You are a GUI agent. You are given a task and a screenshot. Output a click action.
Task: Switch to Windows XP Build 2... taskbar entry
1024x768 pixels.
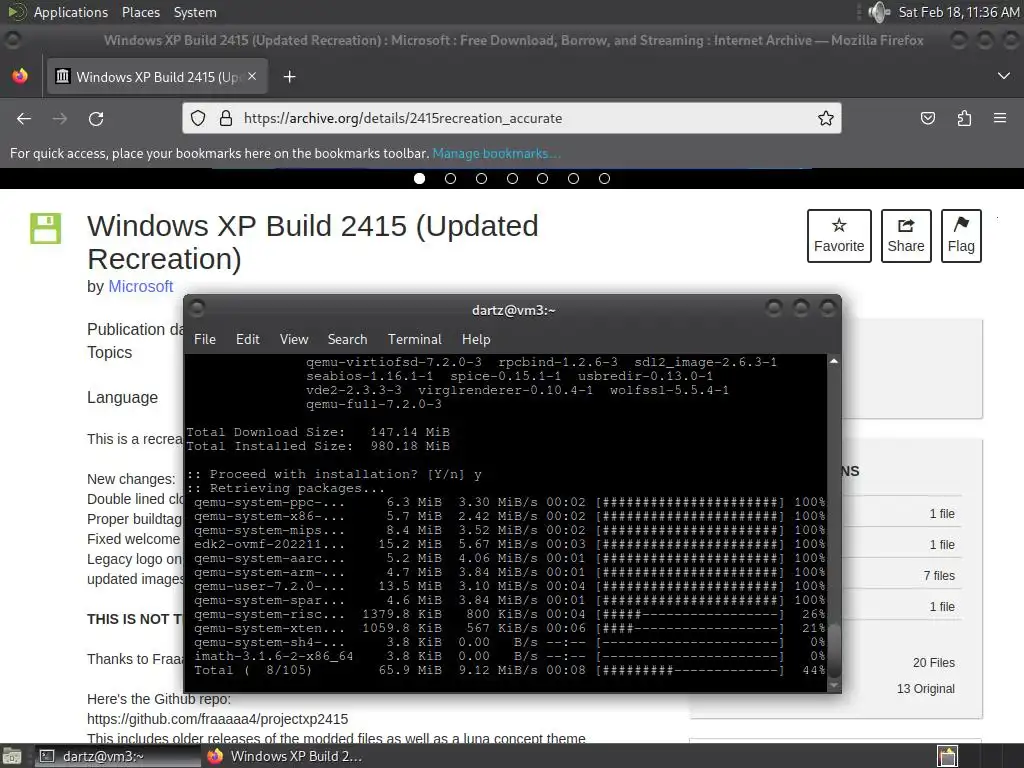[x=284, y=756]
